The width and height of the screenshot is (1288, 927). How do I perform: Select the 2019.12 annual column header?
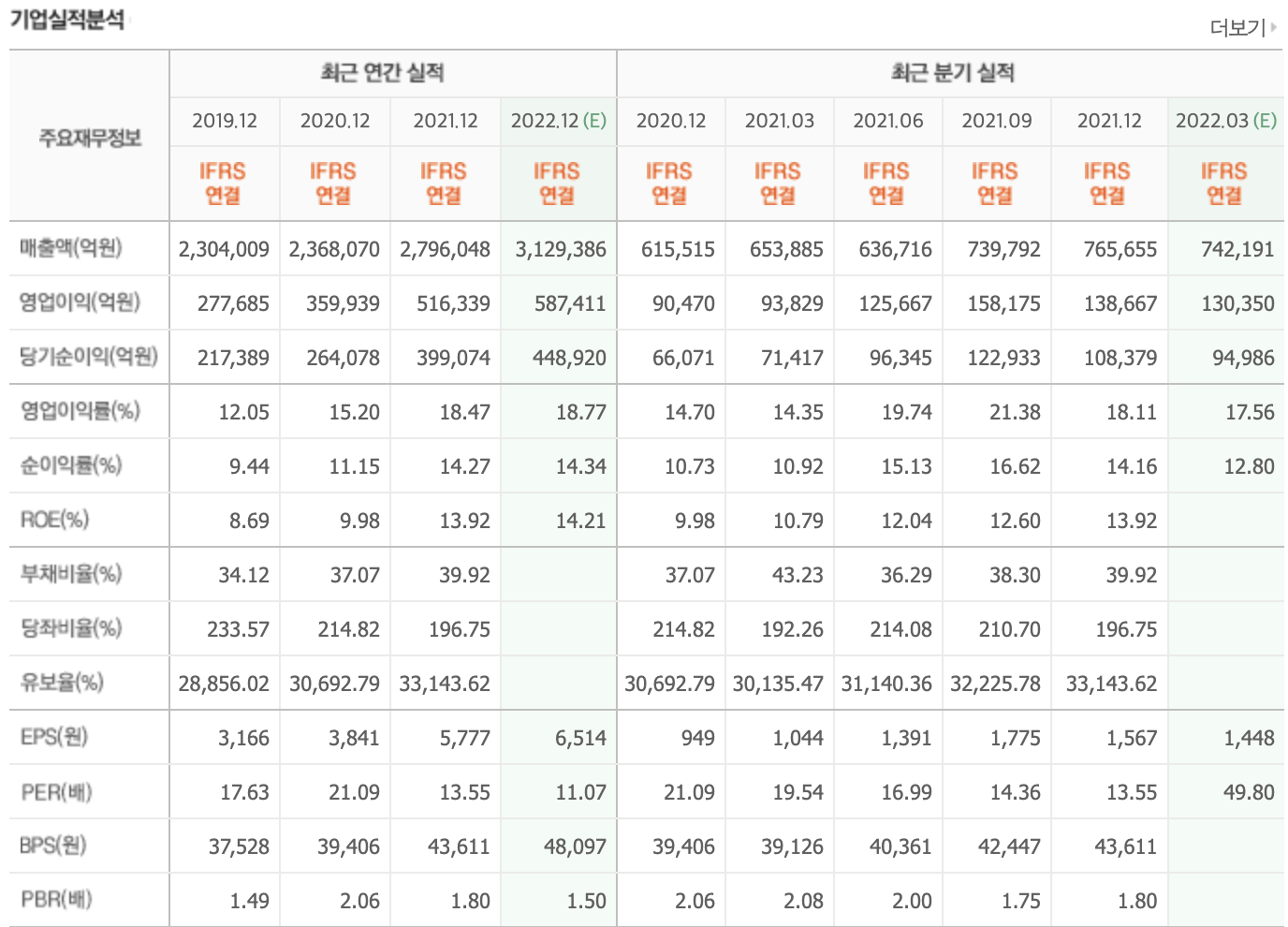click(x=225, y=121)
